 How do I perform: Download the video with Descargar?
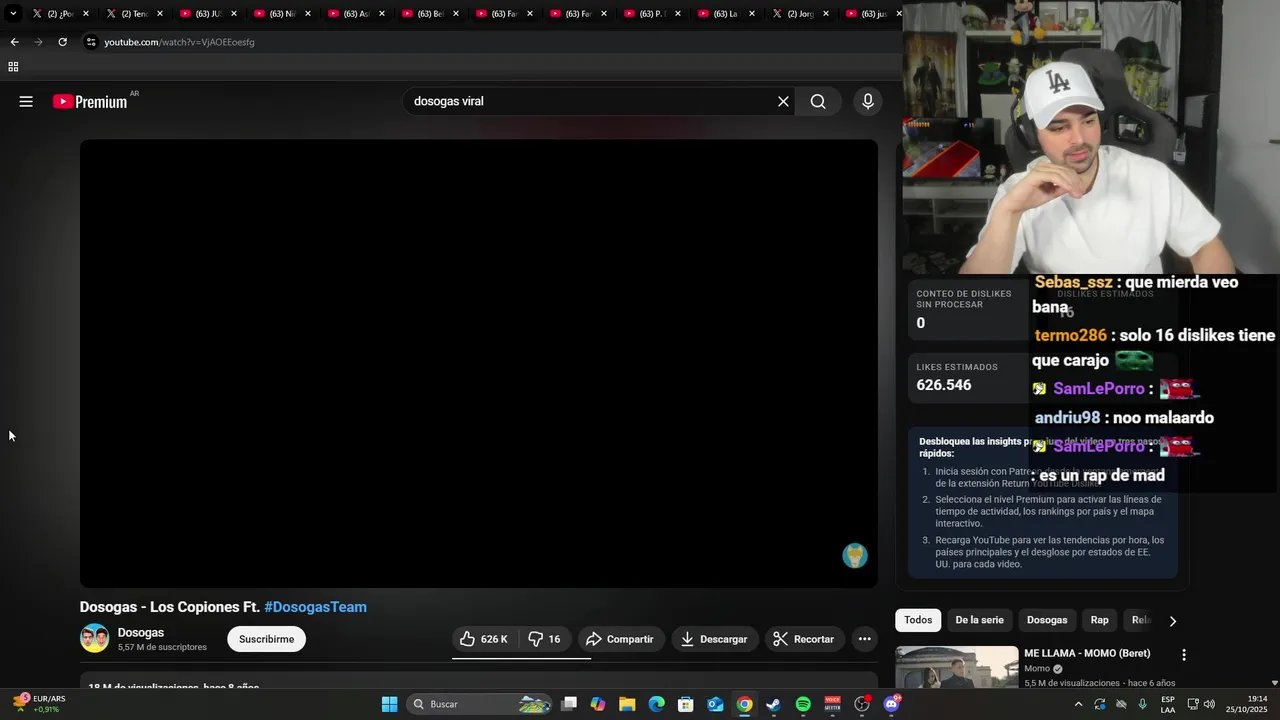click(714, 639)
